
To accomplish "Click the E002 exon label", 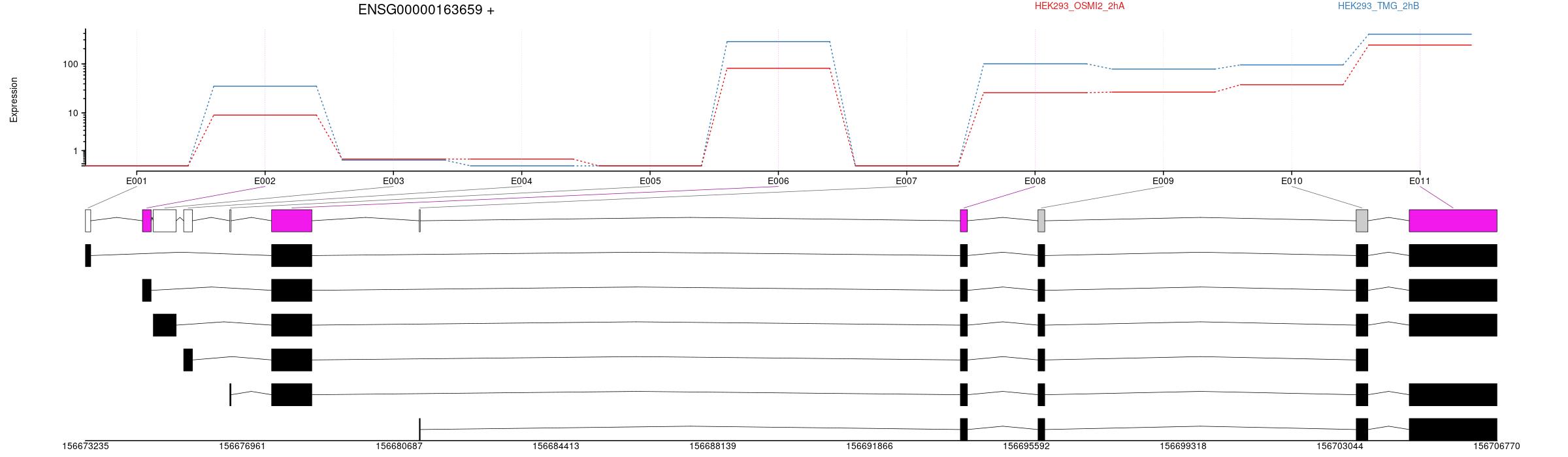I will [265, 181].
